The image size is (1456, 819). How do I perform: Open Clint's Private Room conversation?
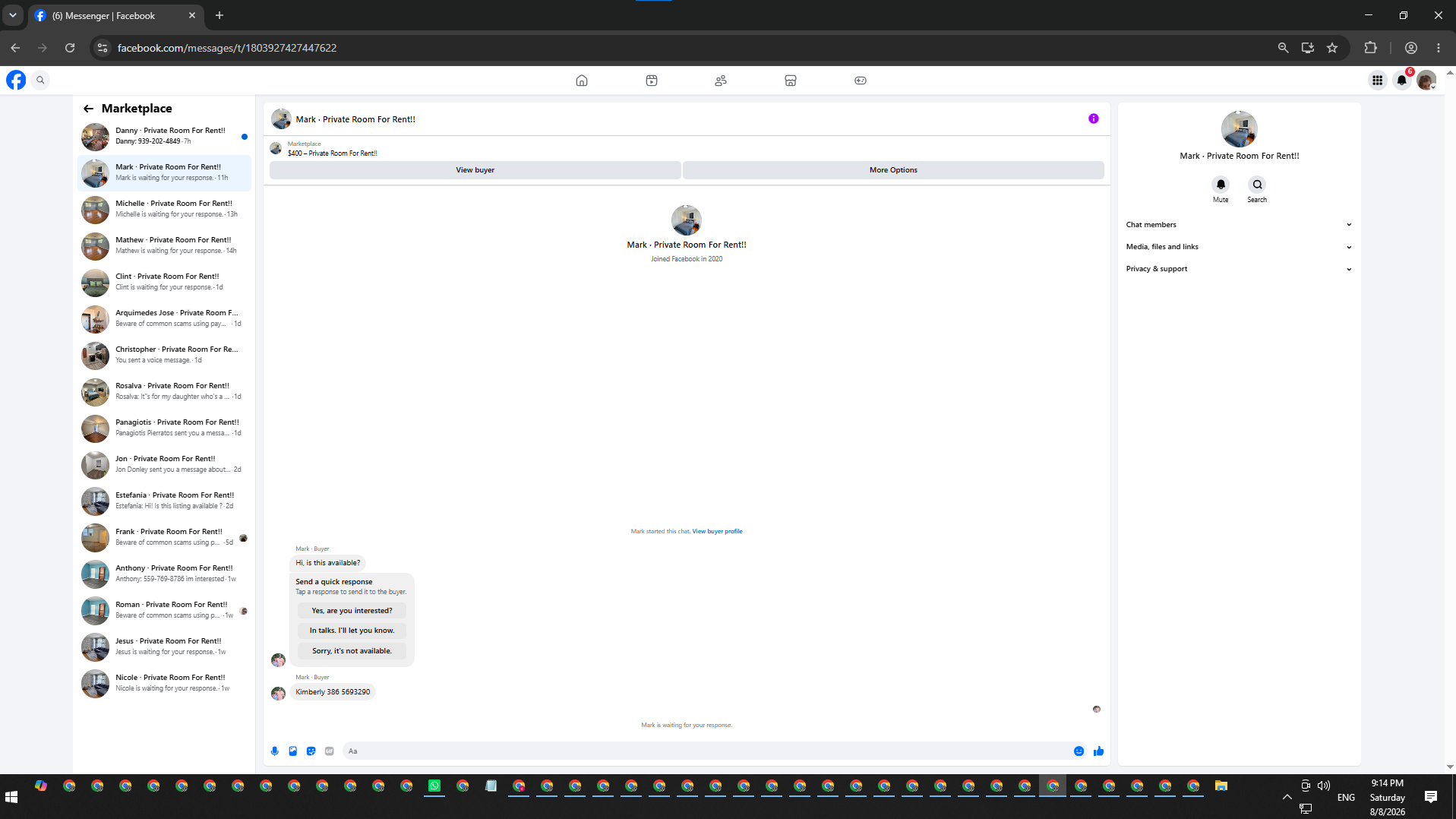(164, 283)
